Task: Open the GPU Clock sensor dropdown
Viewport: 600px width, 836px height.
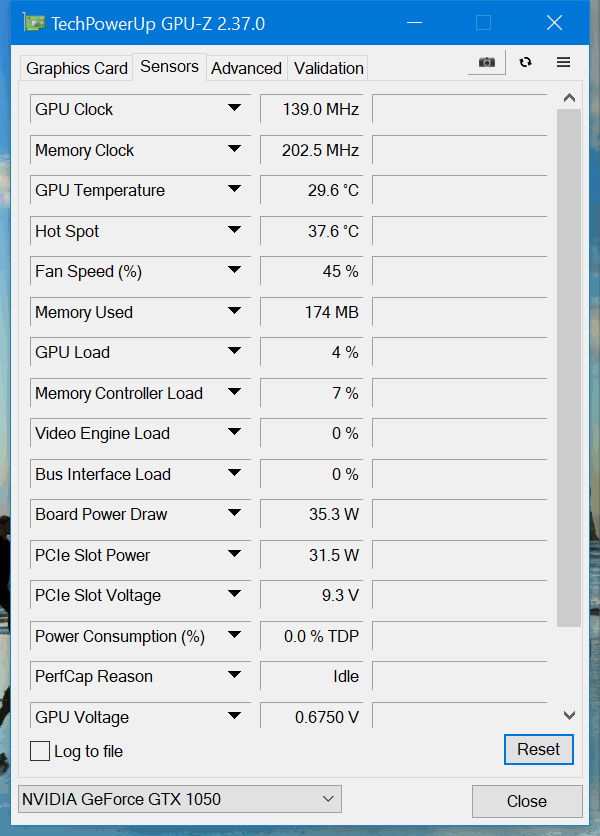Action: 234,108
